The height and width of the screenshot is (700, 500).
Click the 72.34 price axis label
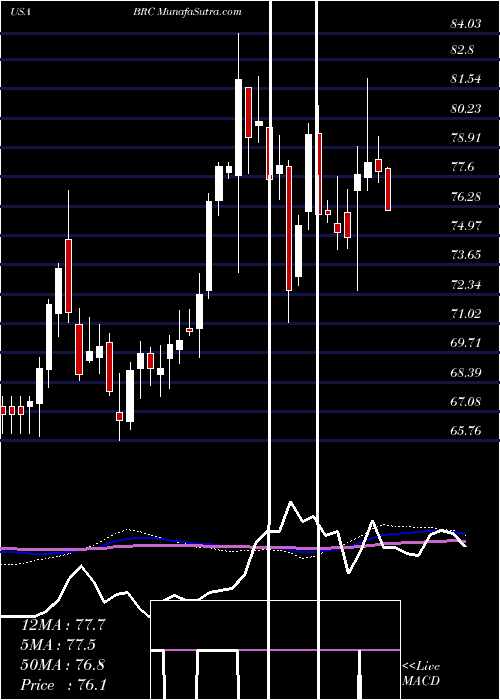pos(466,285)
